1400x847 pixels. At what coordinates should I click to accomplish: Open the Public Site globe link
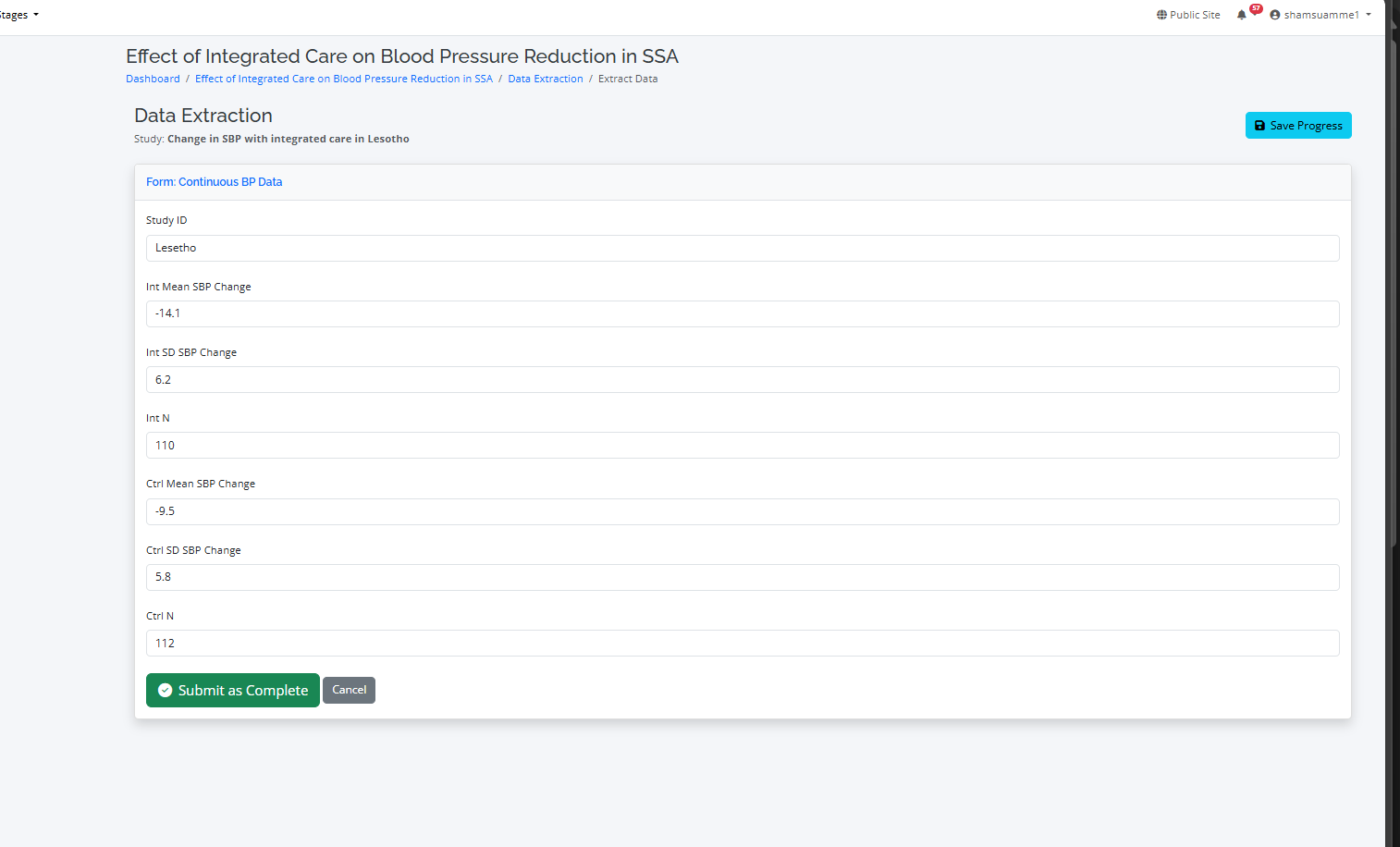(x=1188, y=15)
